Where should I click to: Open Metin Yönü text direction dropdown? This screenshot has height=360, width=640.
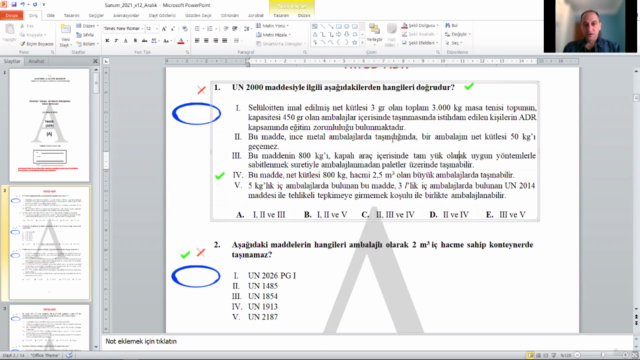coord(272,25)
